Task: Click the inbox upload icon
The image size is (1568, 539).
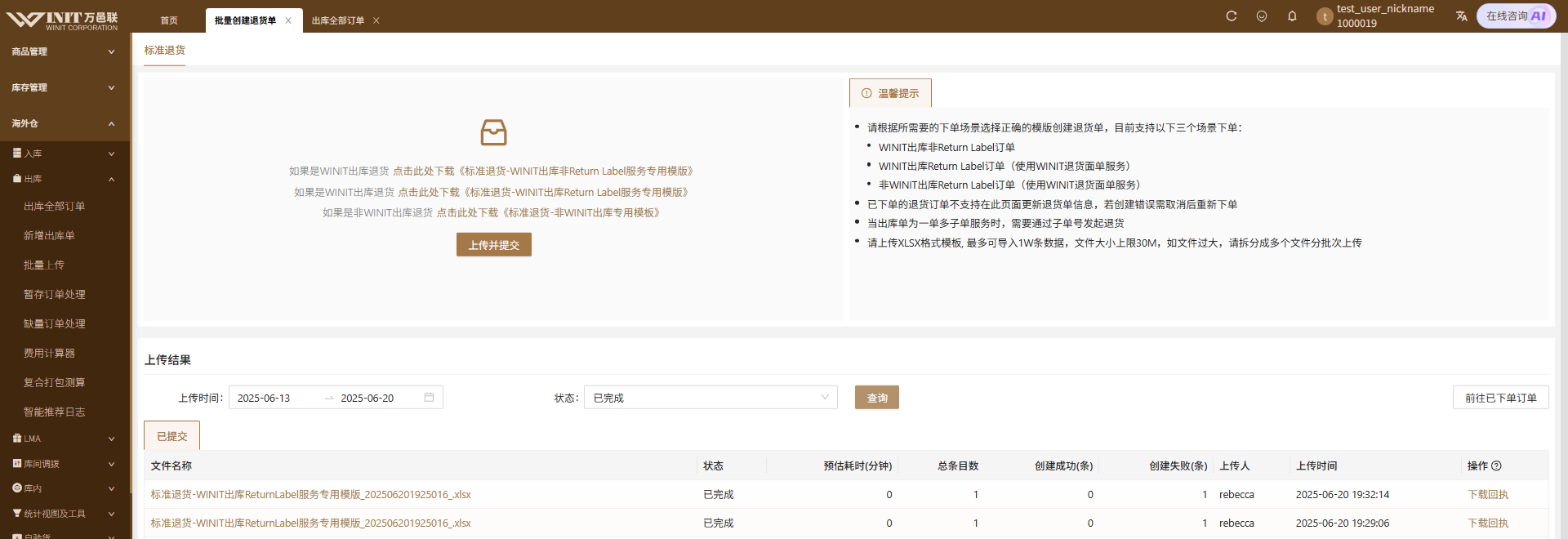Action: point(493,132)
